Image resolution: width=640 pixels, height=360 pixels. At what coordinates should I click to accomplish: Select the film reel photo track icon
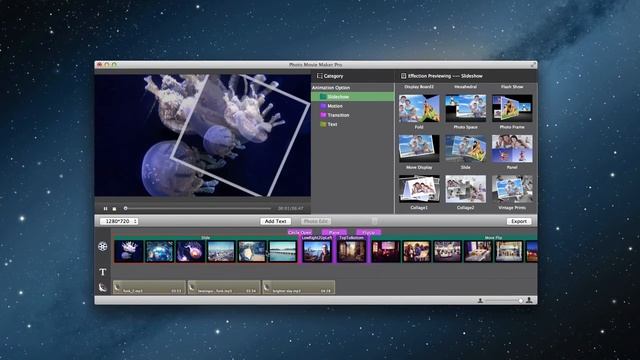[x=102, y=246]
